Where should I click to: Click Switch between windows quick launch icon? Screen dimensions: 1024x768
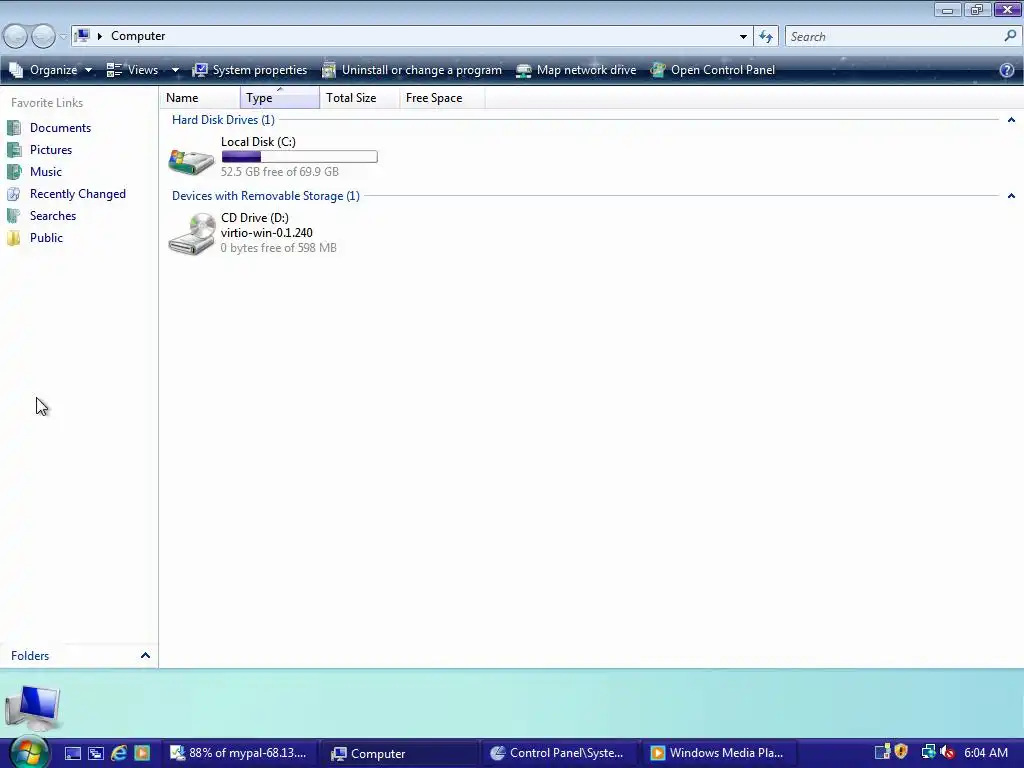click(x=95, y=754)
